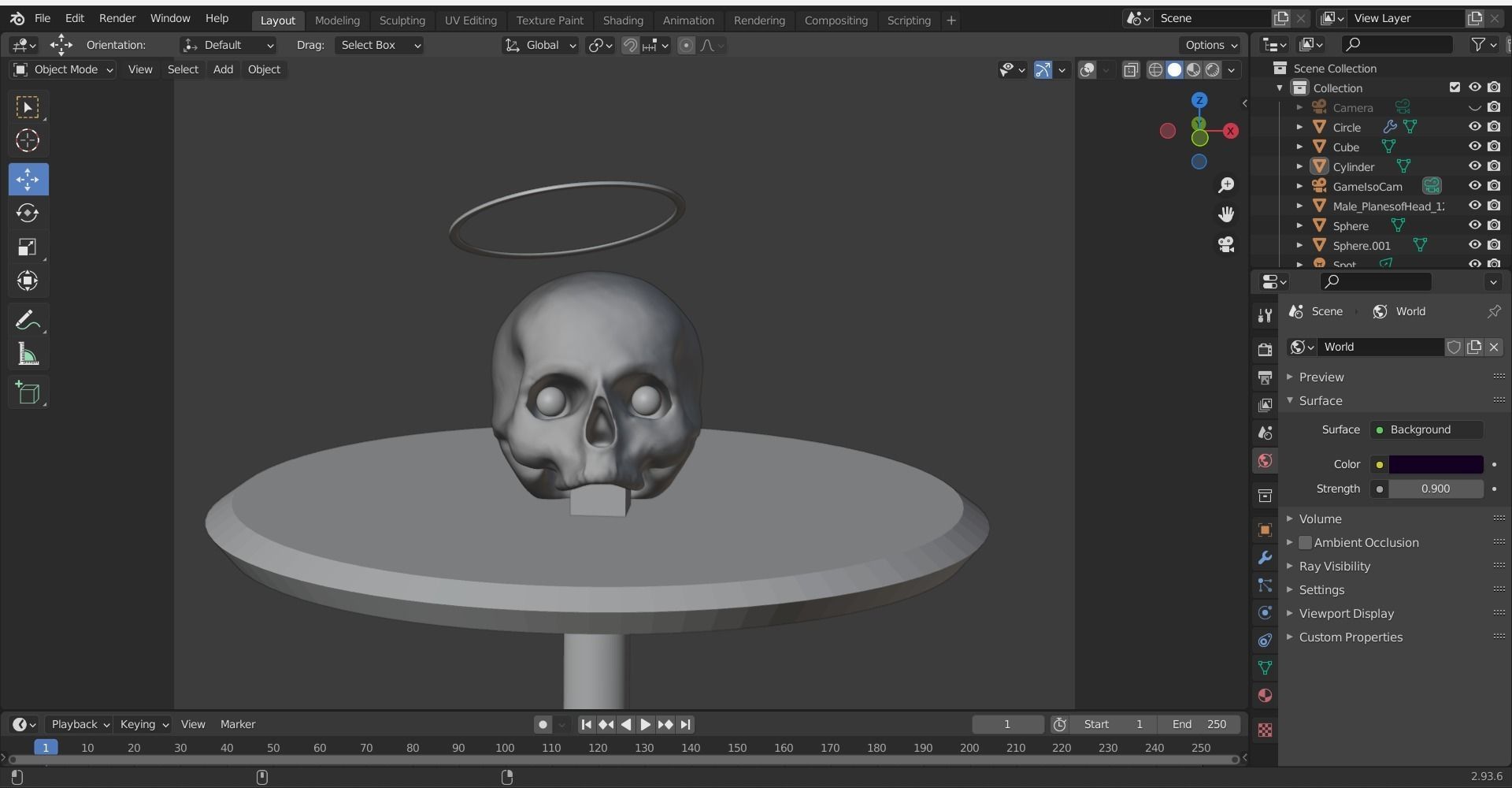Open the Render properties tab
Image resolution: width=1512 pixels, height=788 pixels.
coord(1265,350)
